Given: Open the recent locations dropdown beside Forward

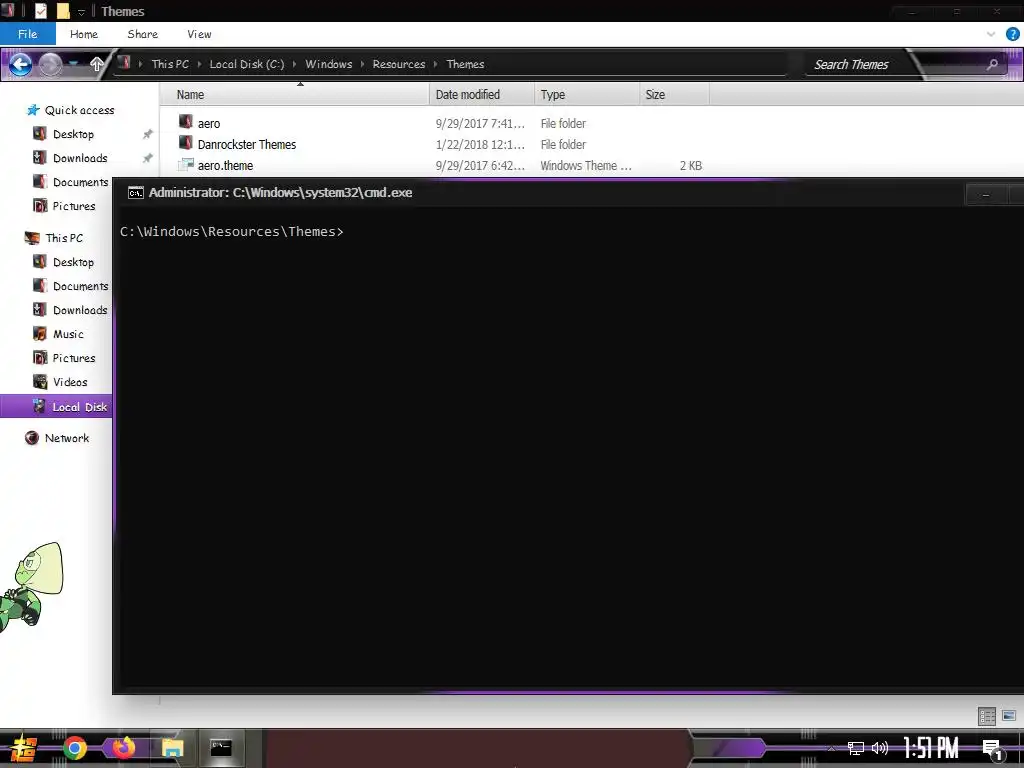Looking at the screenshot, I should click(73, 64).
